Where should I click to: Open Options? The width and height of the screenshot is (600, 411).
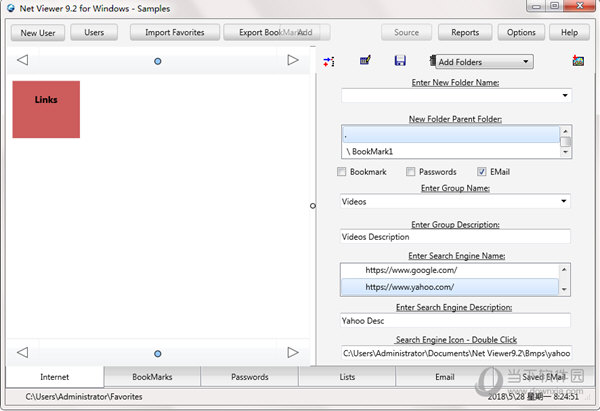click(x=521, y=33)
